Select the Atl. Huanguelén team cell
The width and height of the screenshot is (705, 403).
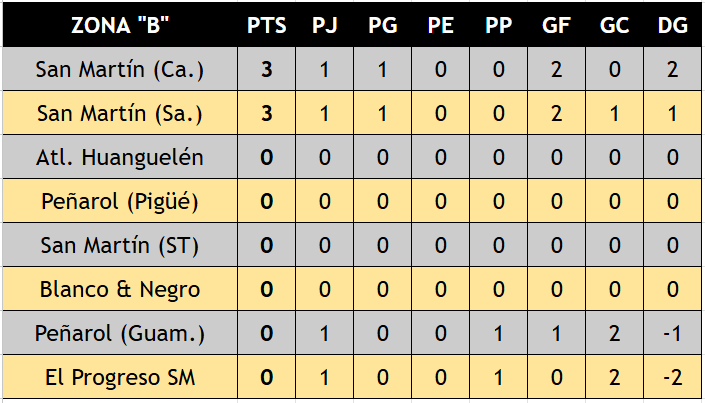119,157
